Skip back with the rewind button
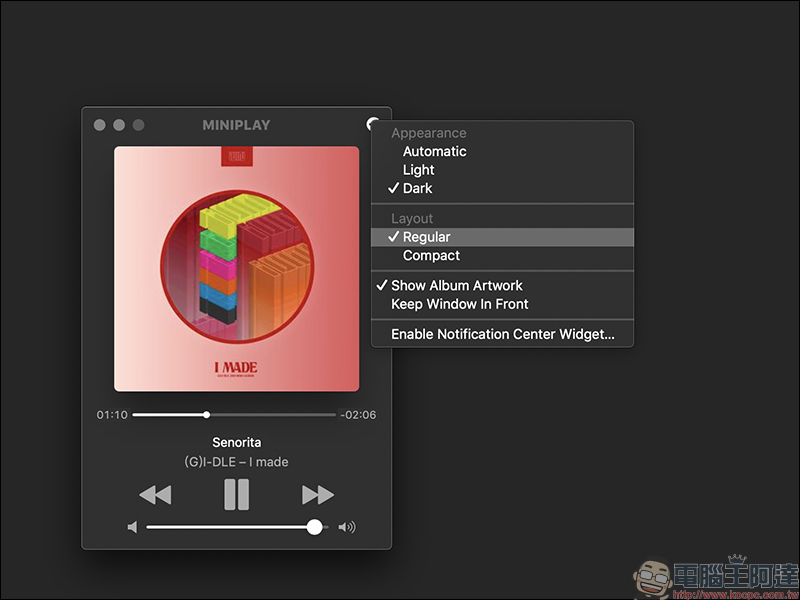The height and width of the screenshot is (600, 800). (x=155, y=495)
